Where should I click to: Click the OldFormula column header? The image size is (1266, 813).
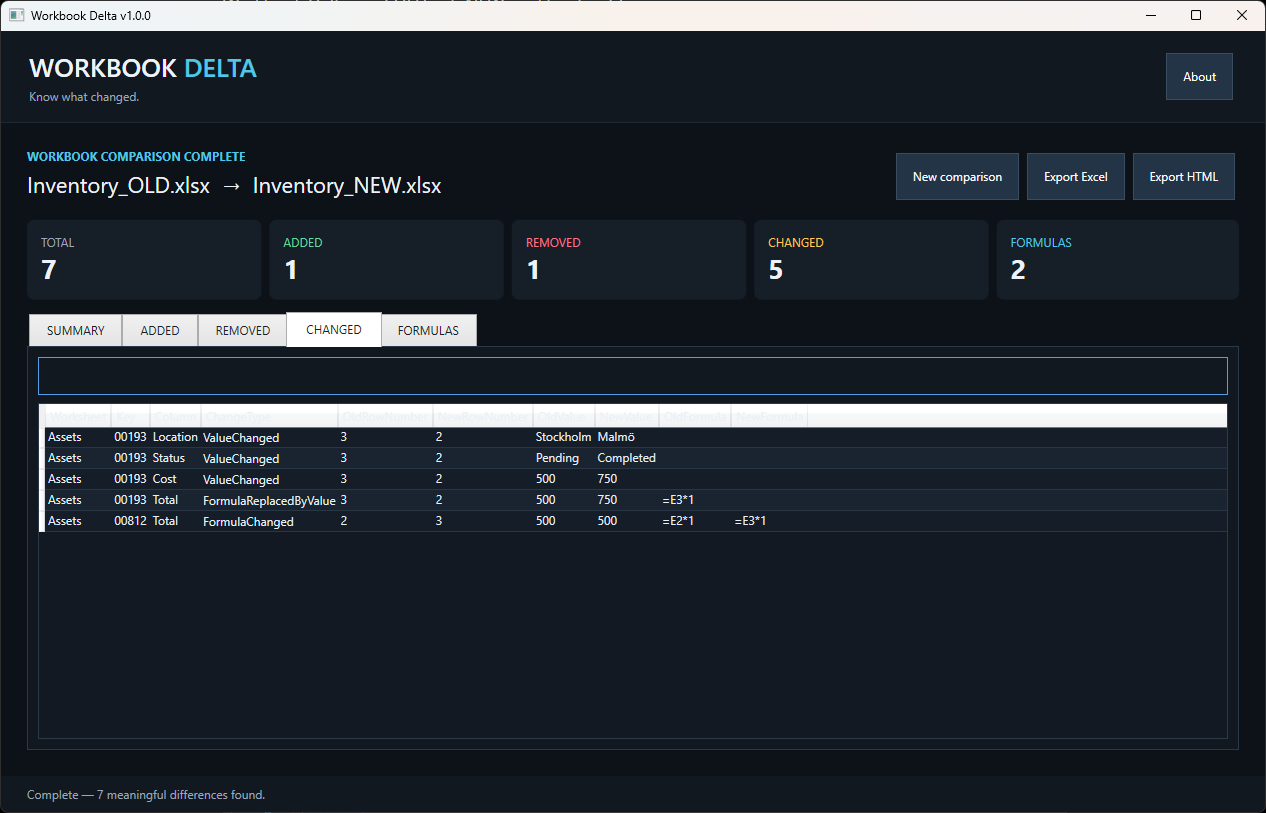(x=695, y=416)
